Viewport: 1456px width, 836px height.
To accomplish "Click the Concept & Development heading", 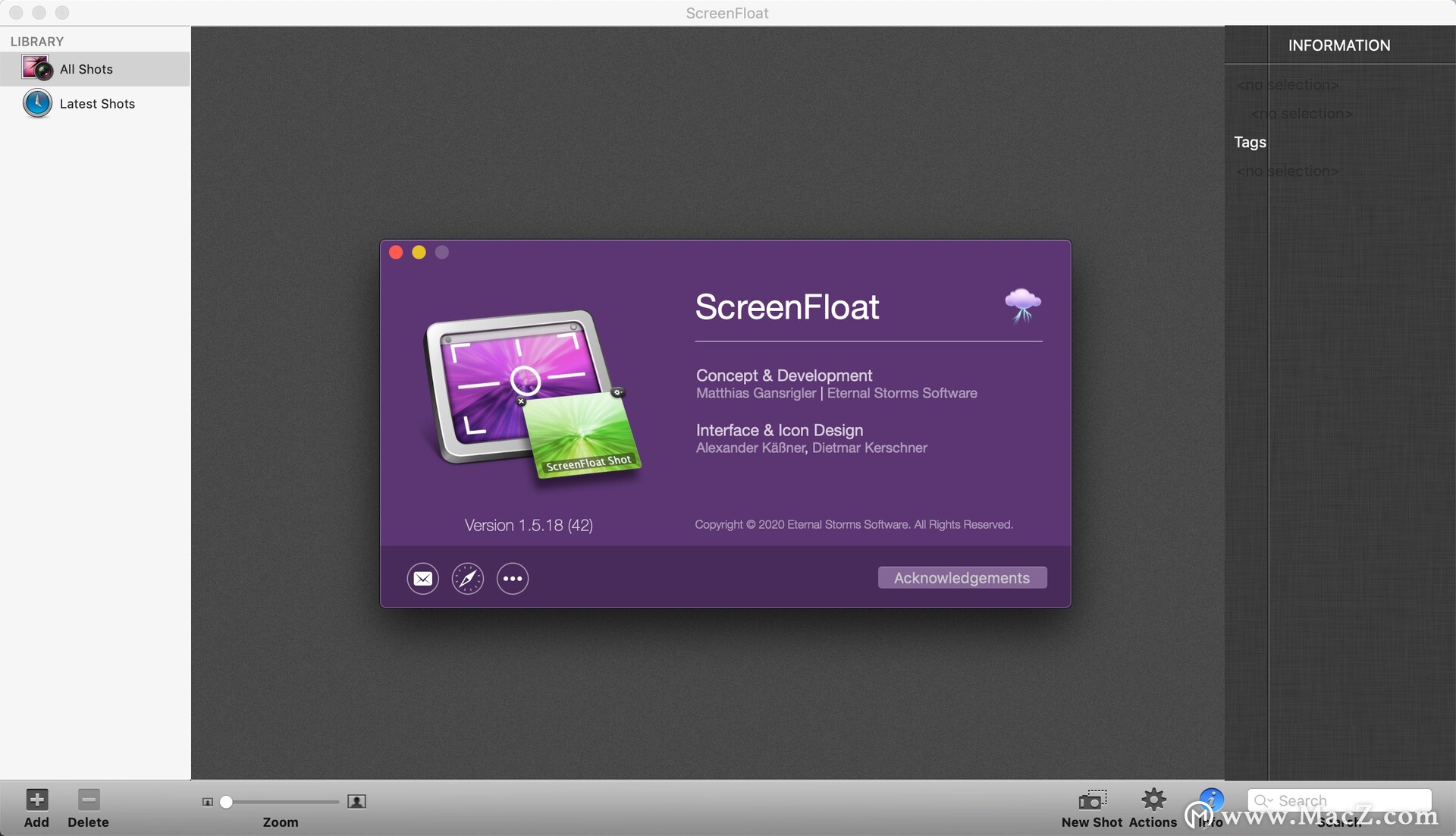I will 784,376.
